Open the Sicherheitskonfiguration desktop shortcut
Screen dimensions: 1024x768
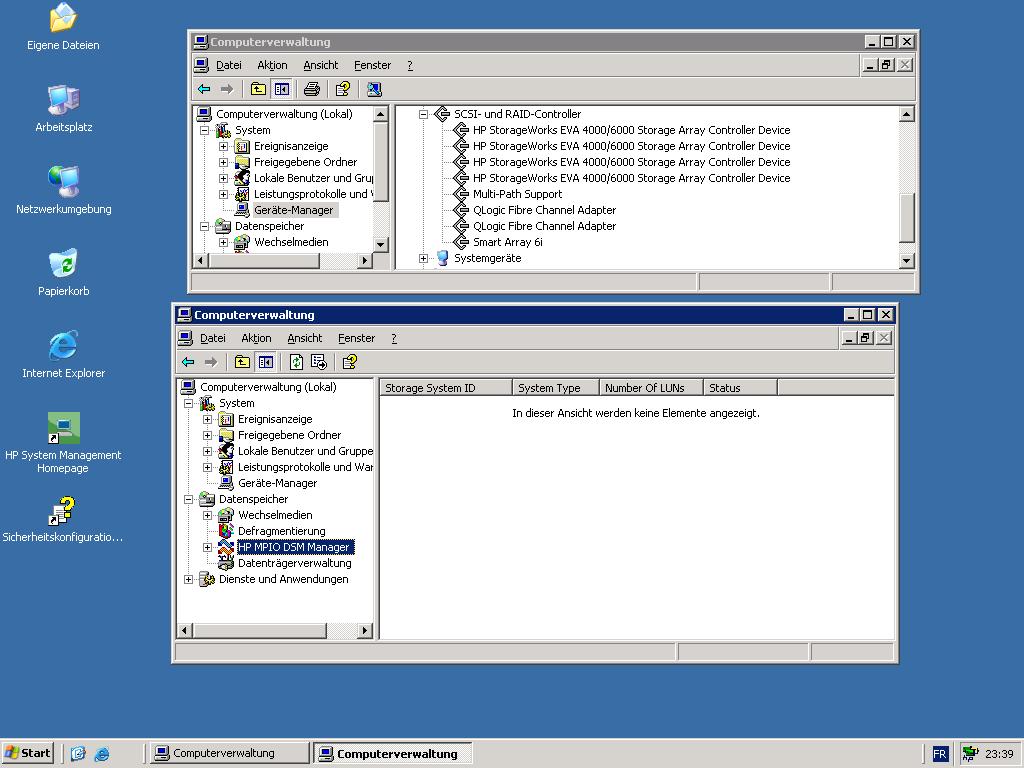(63, 520)
